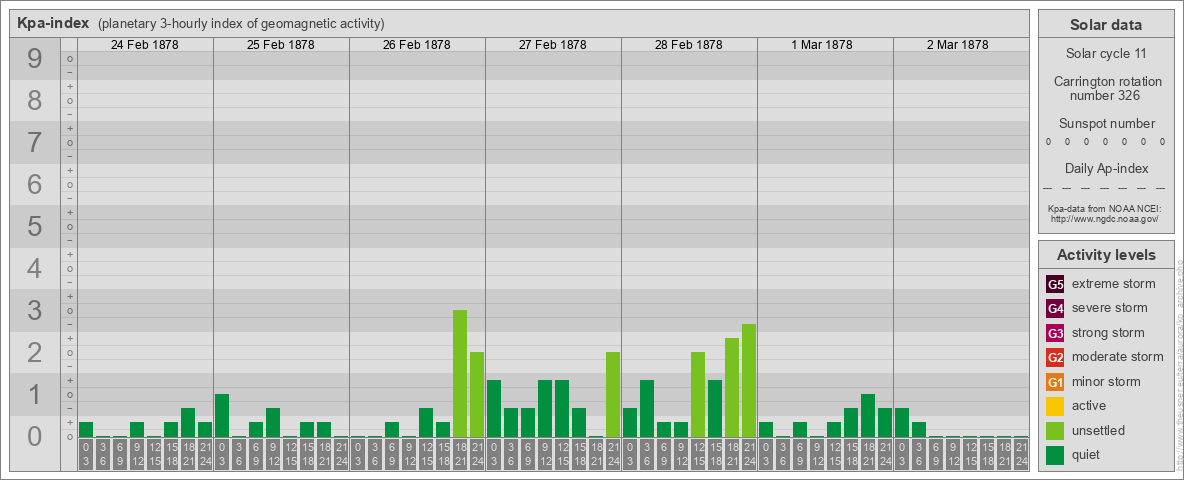Click the yellow 'active' legend swatch
The image size is (1184, 480).
1055,406
